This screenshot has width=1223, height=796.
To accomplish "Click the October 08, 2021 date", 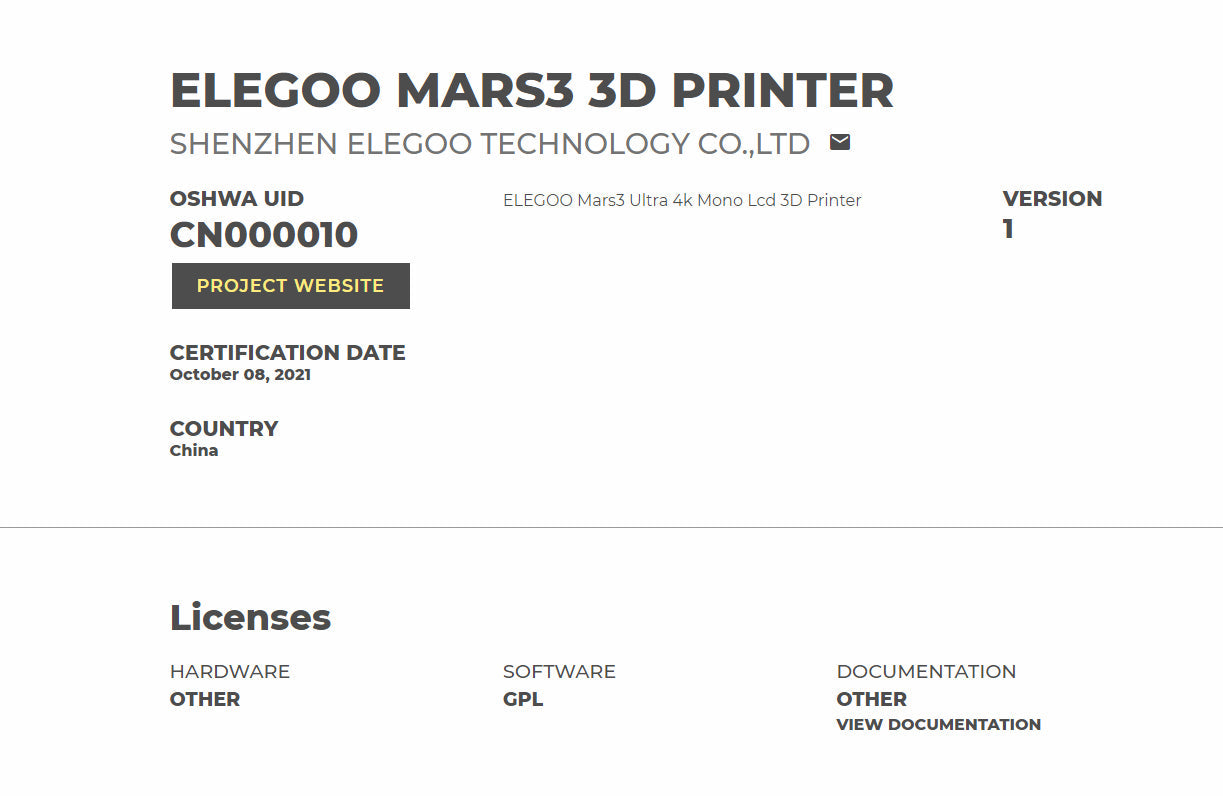I will point(240,375).
